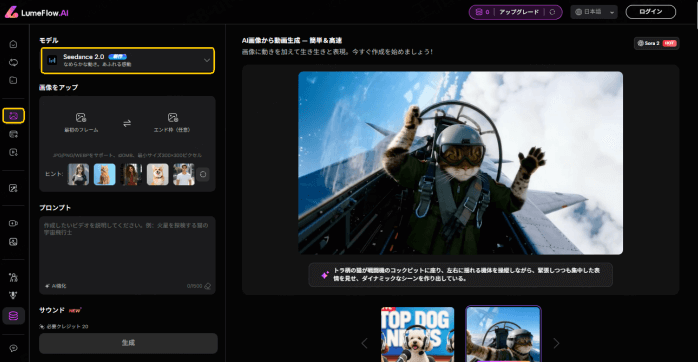Viewport: 698px width, 362px height.
Task: Click the refresh icon inside upgrade pill
Action: tap(552, 12)
